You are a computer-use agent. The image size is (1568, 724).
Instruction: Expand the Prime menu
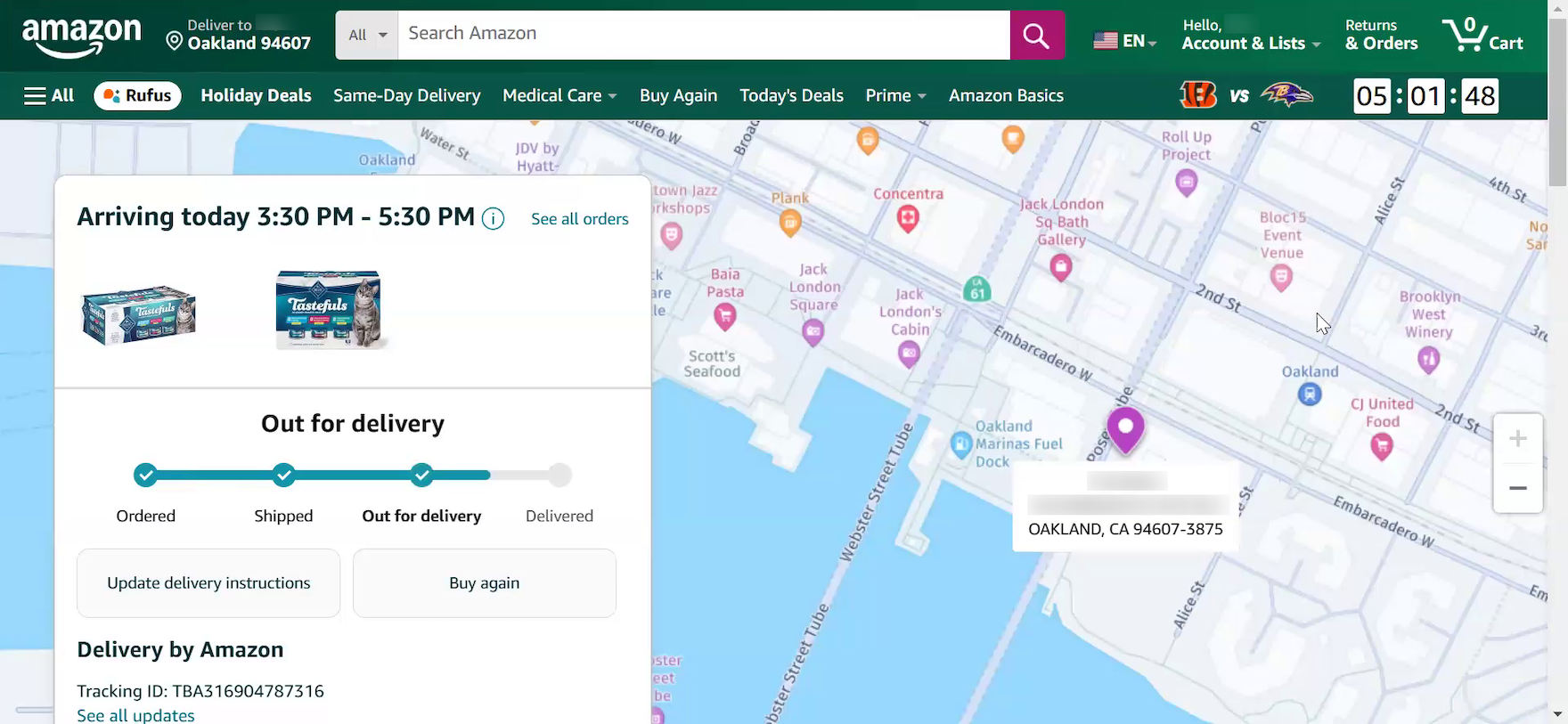pos(895,95)
